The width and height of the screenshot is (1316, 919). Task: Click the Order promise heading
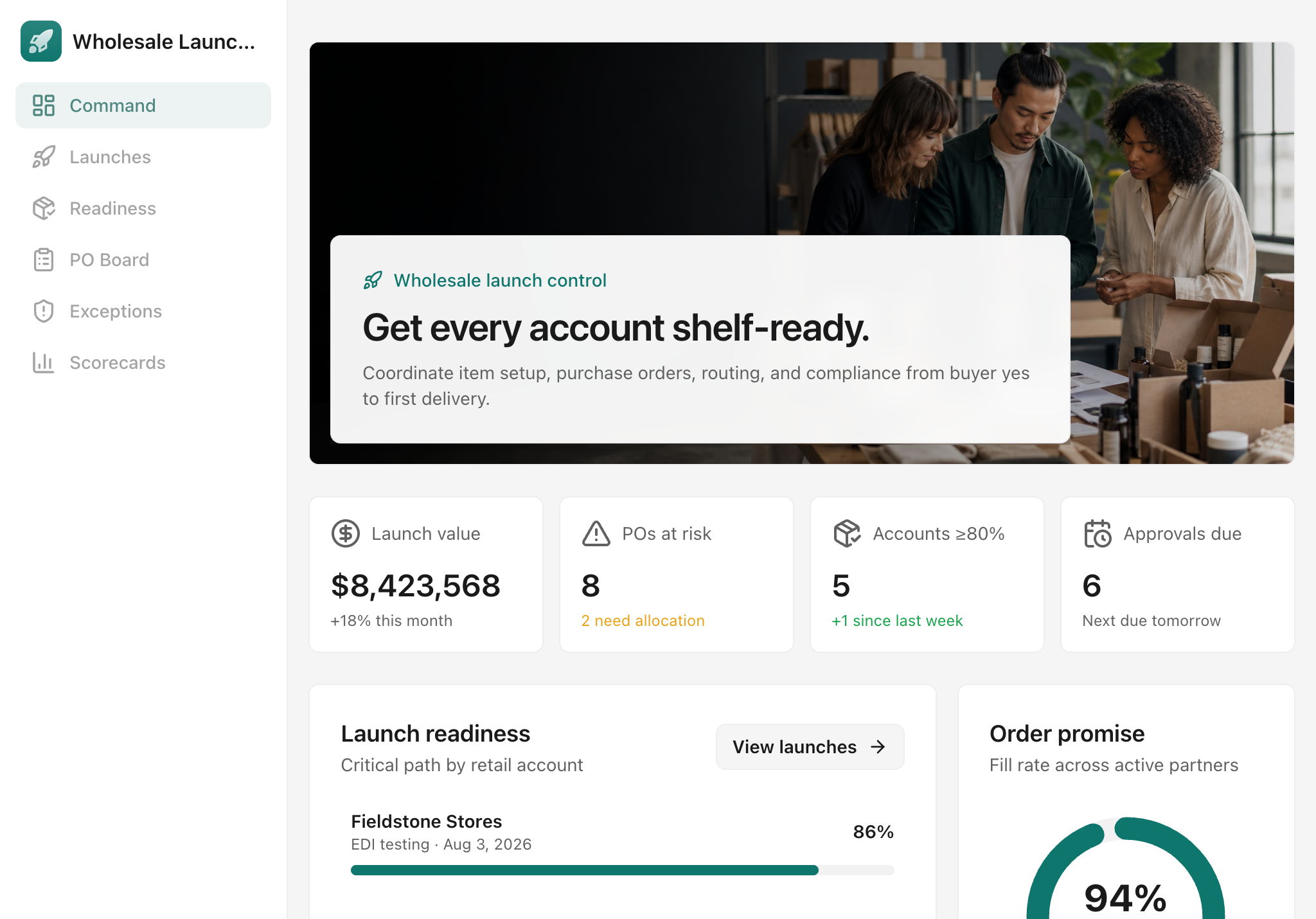(x=1067, y=733)
